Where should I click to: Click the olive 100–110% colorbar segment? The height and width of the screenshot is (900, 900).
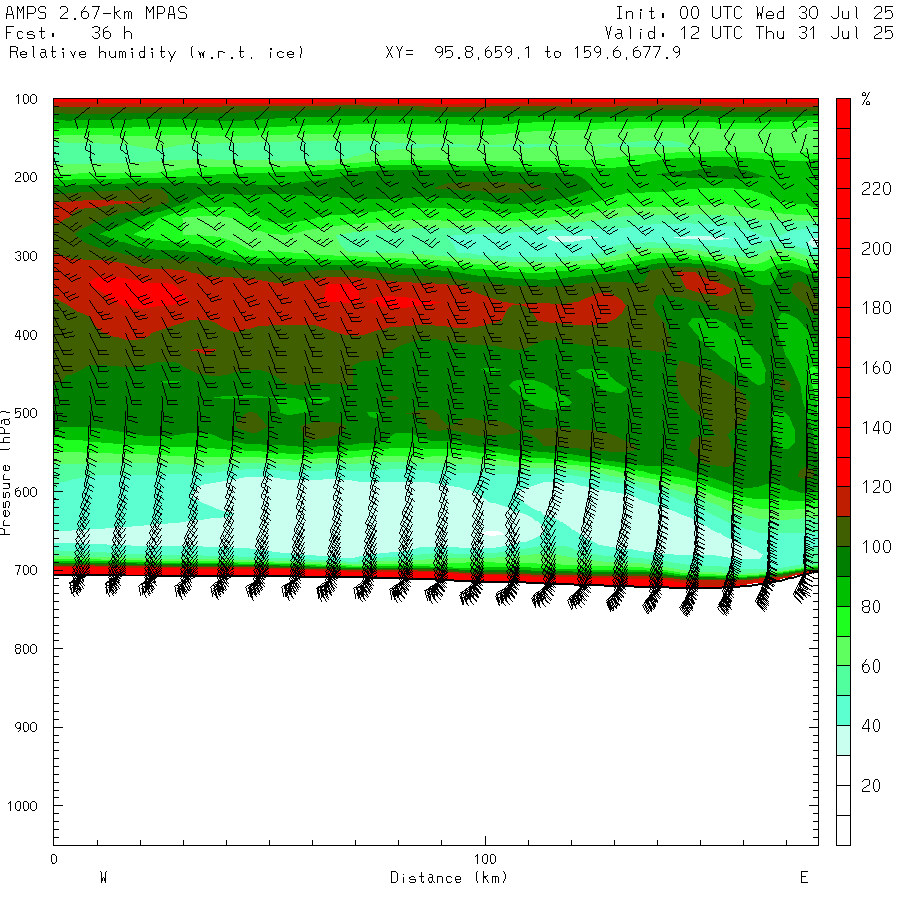pyautogui.click(x=843, y=532)
